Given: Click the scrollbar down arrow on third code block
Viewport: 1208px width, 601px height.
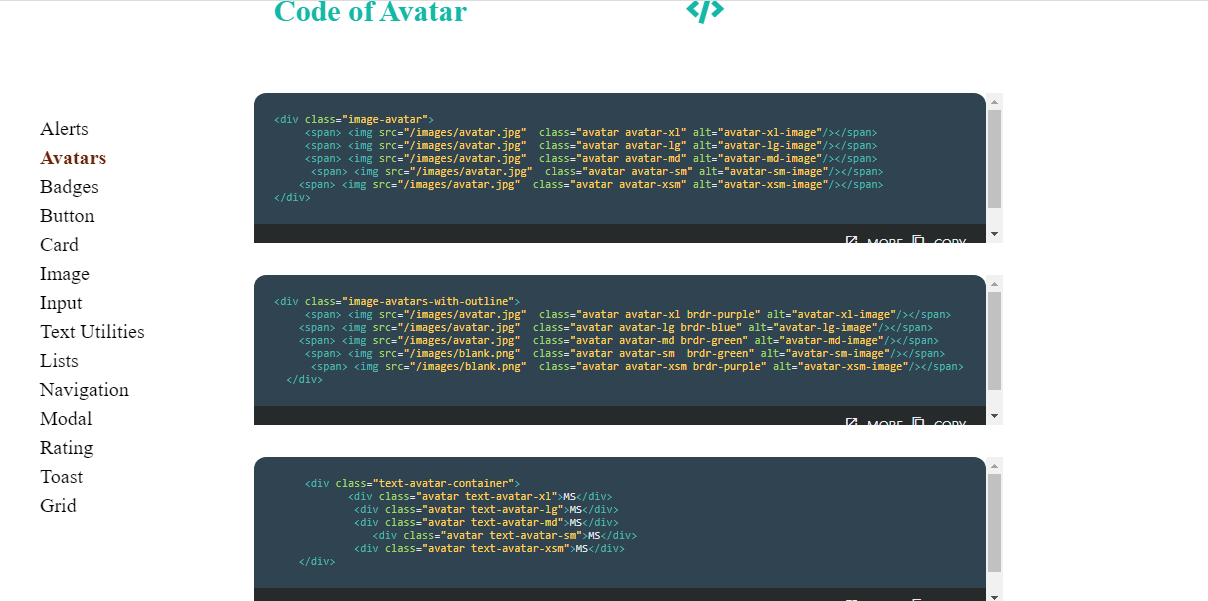Looking at the screenshot, I should click(992, 594).
